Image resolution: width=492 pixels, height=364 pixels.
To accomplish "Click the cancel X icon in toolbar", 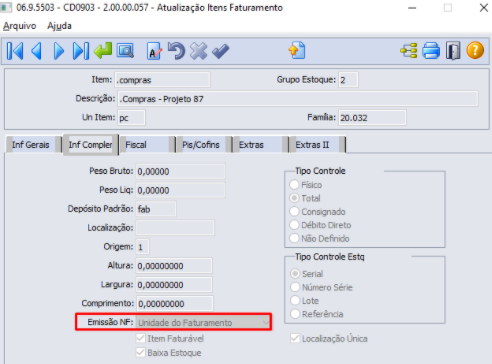I will [x=198, y=51].
